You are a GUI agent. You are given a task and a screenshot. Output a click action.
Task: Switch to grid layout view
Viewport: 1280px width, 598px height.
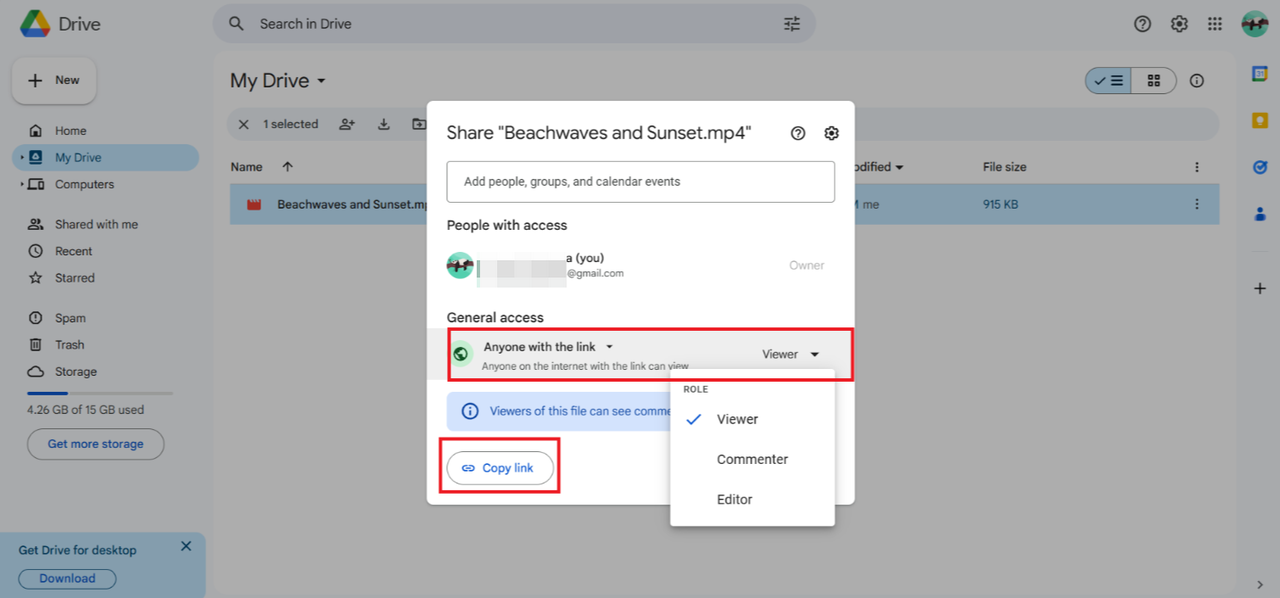(1154, 81)
